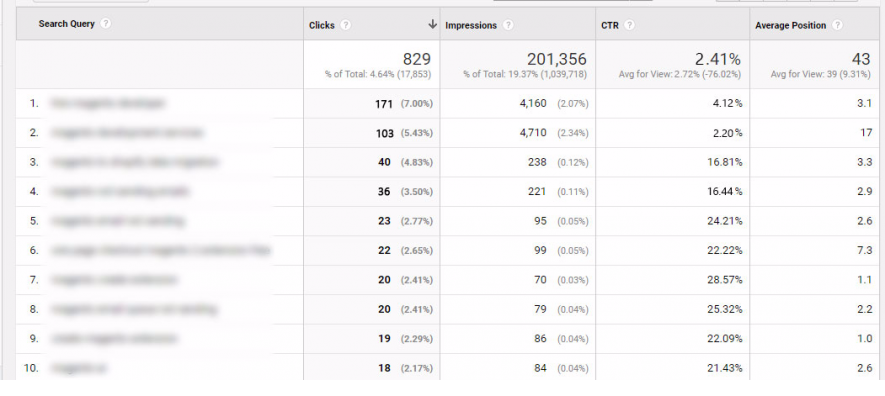Open third search query with 40 clicks

134,162
